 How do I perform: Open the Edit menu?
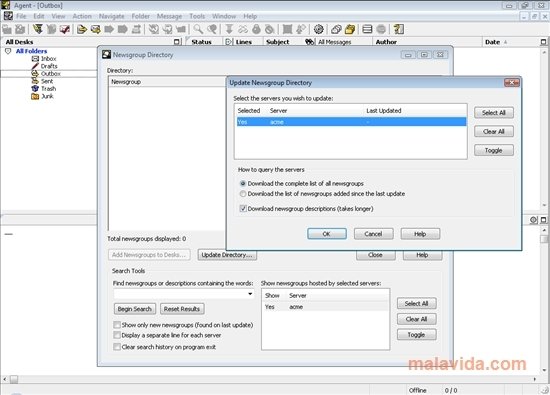39,16
